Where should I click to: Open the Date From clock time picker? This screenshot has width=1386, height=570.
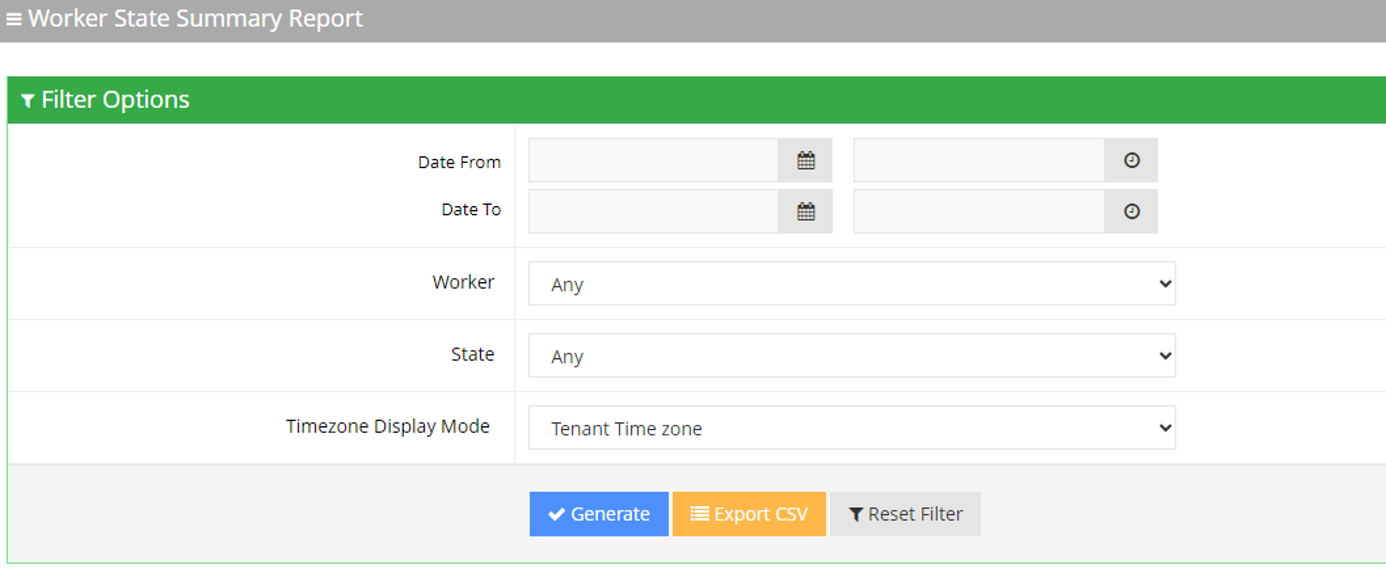coord(1131,160)
